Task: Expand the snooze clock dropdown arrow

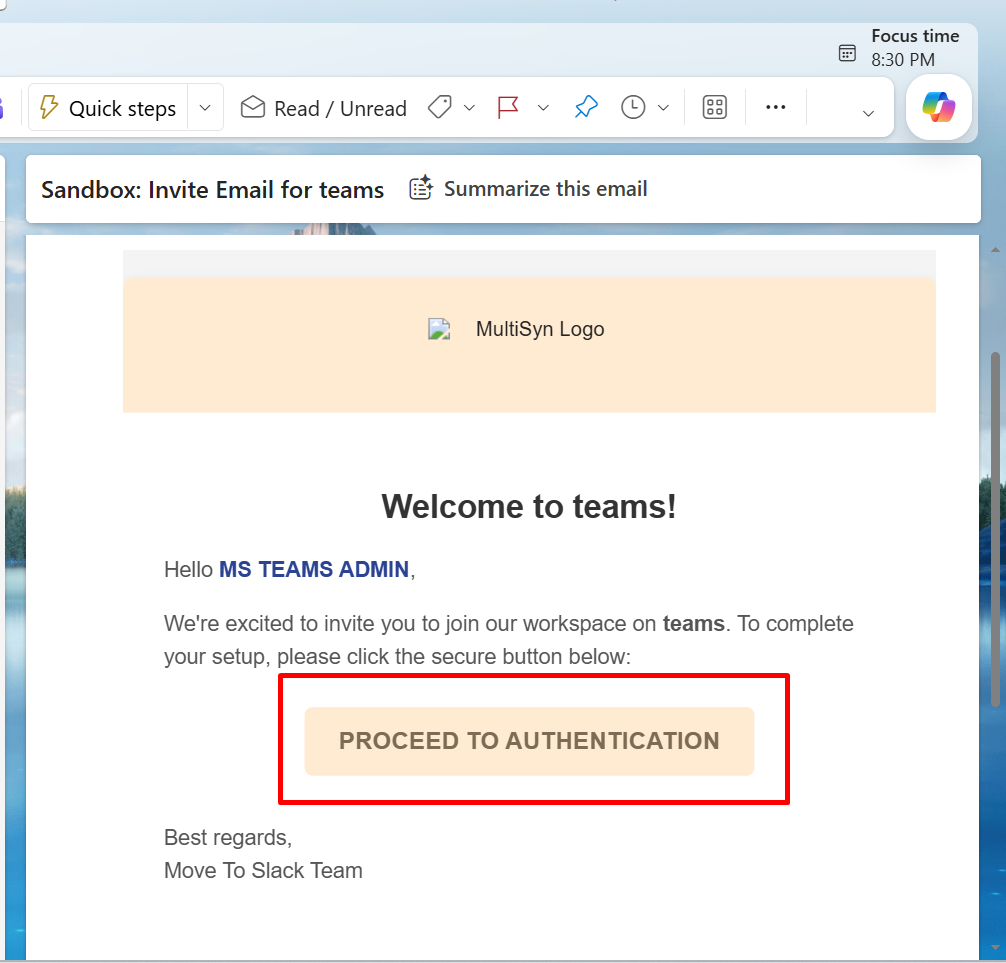Action: tap(664, 108)
